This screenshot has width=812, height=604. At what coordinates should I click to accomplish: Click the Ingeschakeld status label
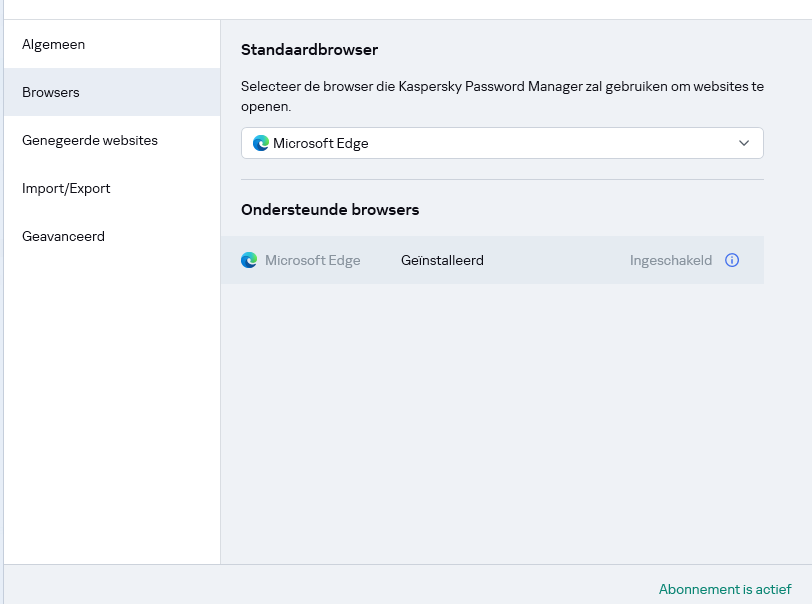point(671,260)
